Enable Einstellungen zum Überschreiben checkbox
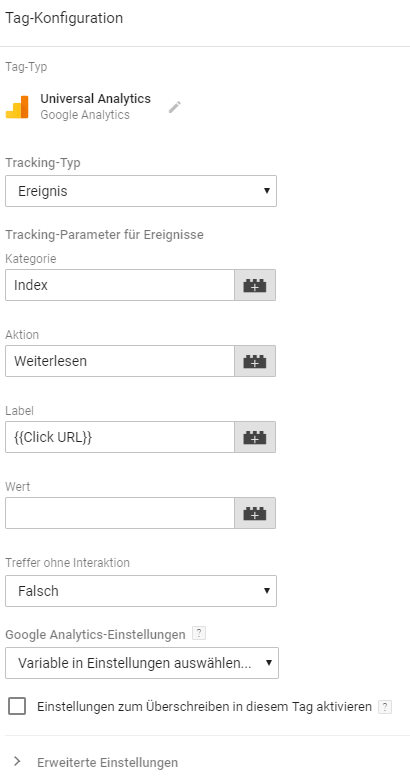 coord(17,706)
